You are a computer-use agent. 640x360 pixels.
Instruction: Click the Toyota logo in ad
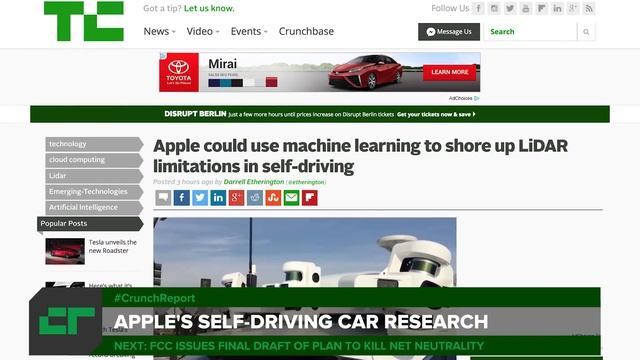pos(179,72)
